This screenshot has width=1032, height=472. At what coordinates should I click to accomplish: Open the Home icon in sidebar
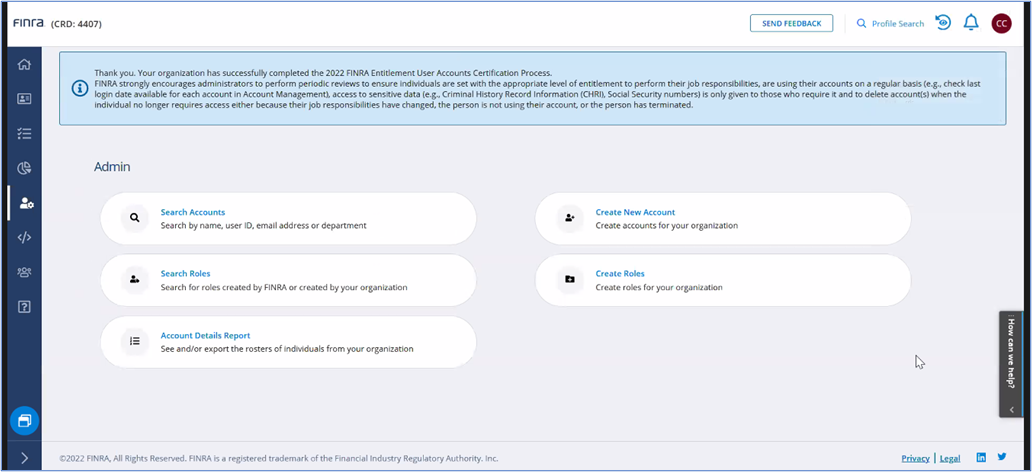tap(24, 65)
